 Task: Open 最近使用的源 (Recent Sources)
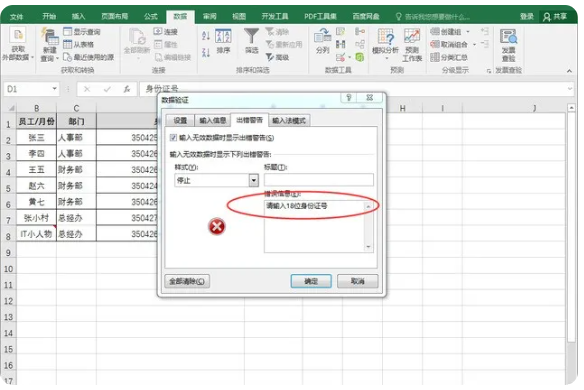click(x=88, y=57)
